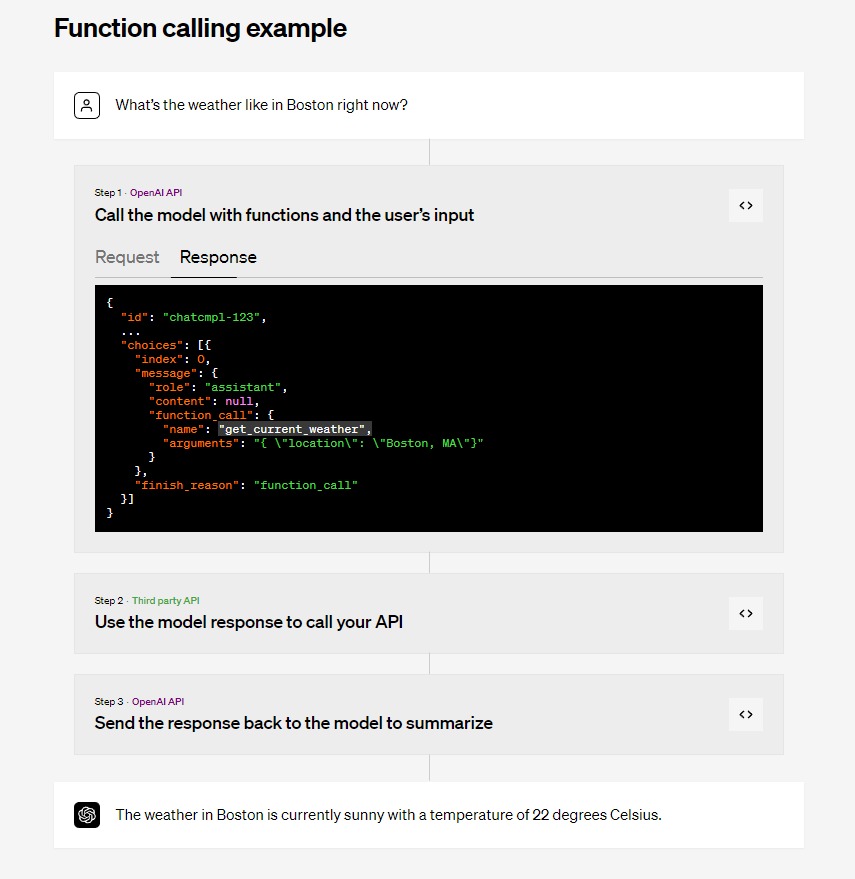The image size is (855, 879).
Task: Click the assistant's sunny weather answer
Action: tap(388, 815)
